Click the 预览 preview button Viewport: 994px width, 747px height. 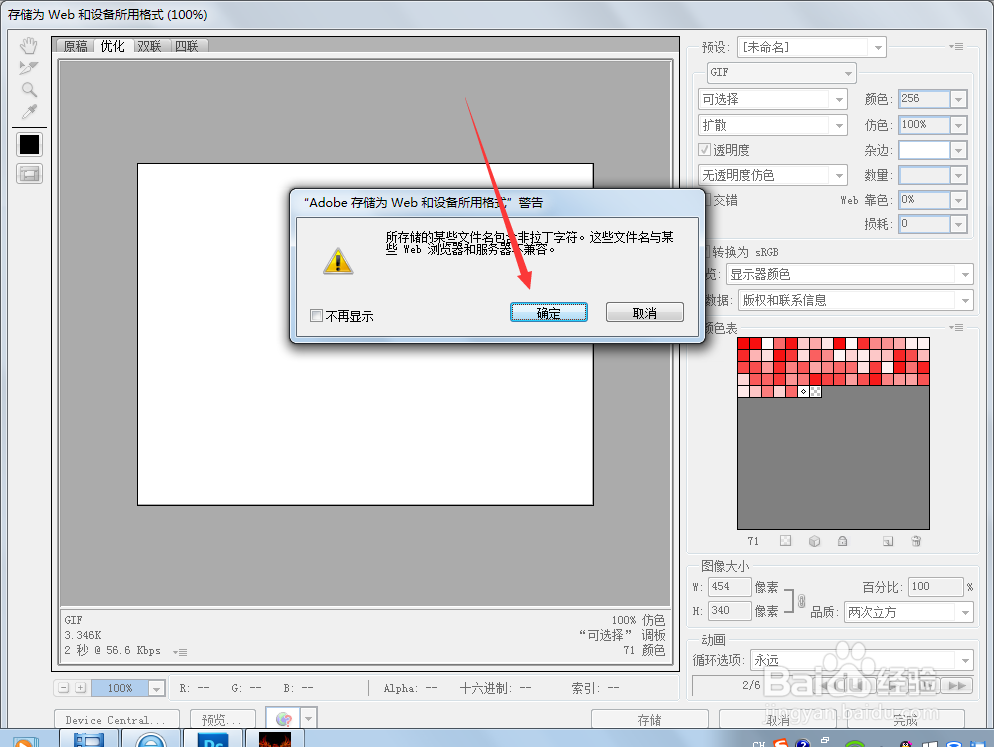[x=223, y=720]
